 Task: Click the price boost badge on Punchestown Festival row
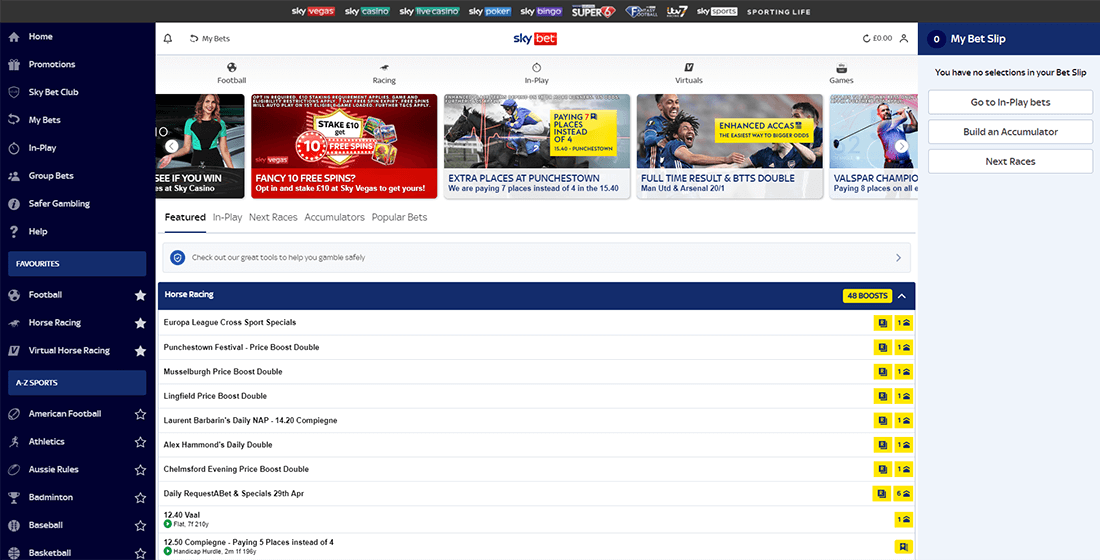[904, 347]
